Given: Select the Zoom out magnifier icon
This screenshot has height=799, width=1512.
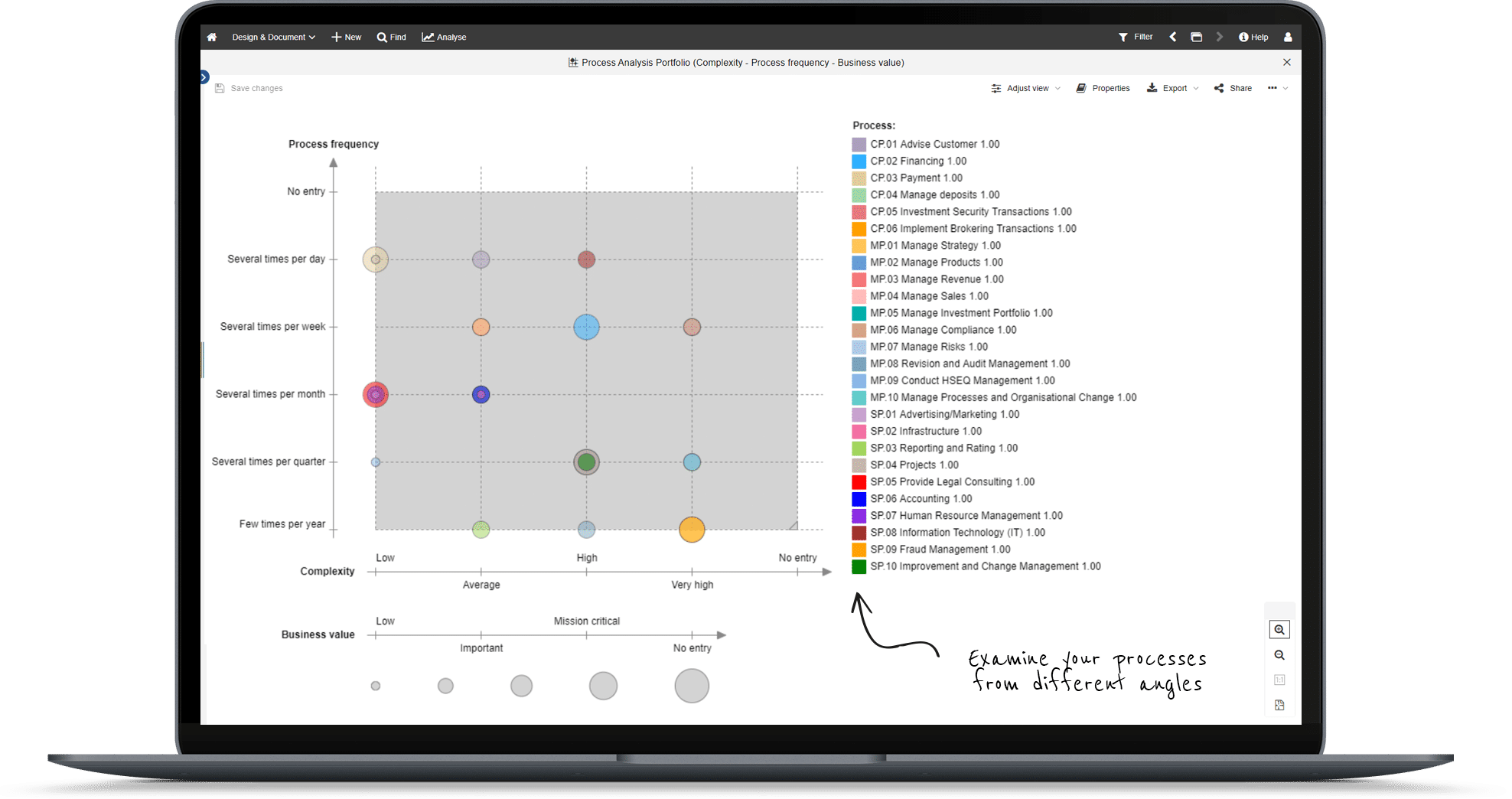Looking at the screenshot, I should [x=1279, y=655].
